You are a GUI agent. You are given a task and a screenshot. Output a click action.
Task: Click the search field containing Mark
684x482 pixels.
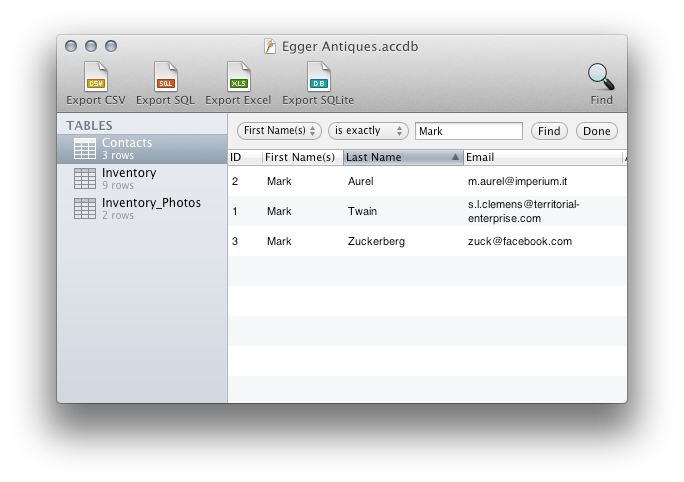(x=469, y=131)
